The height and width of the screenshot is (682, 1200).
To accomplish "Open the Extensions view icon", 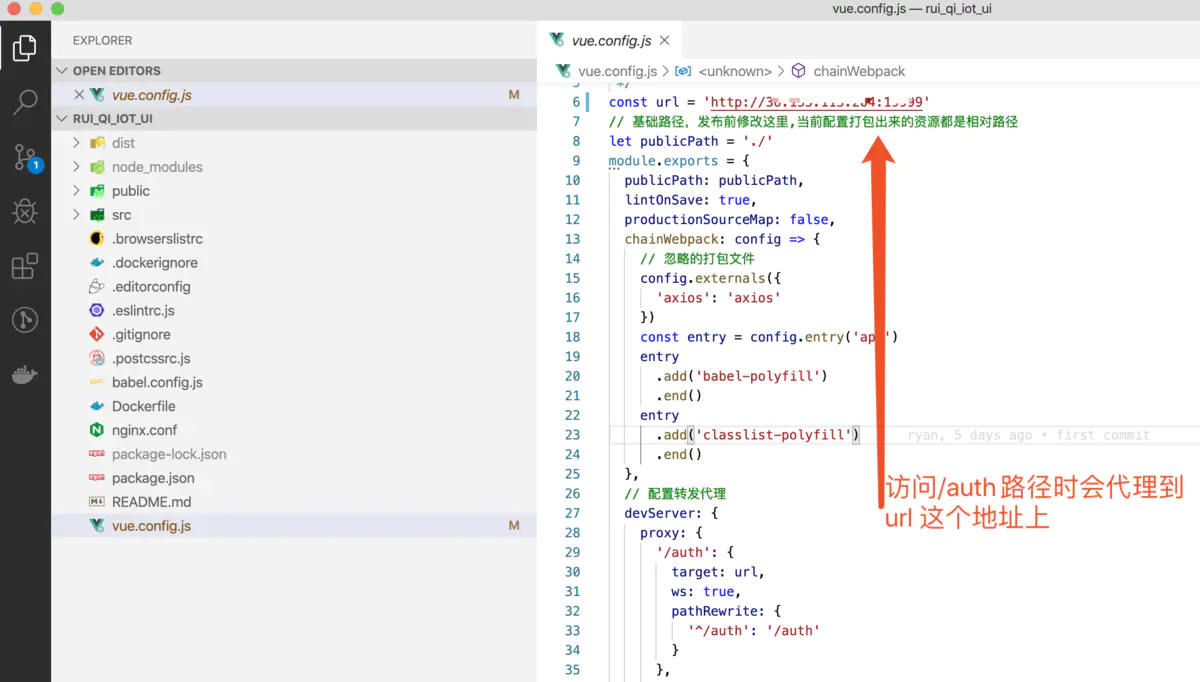I will pyautogui.click(x=25, y=266).
